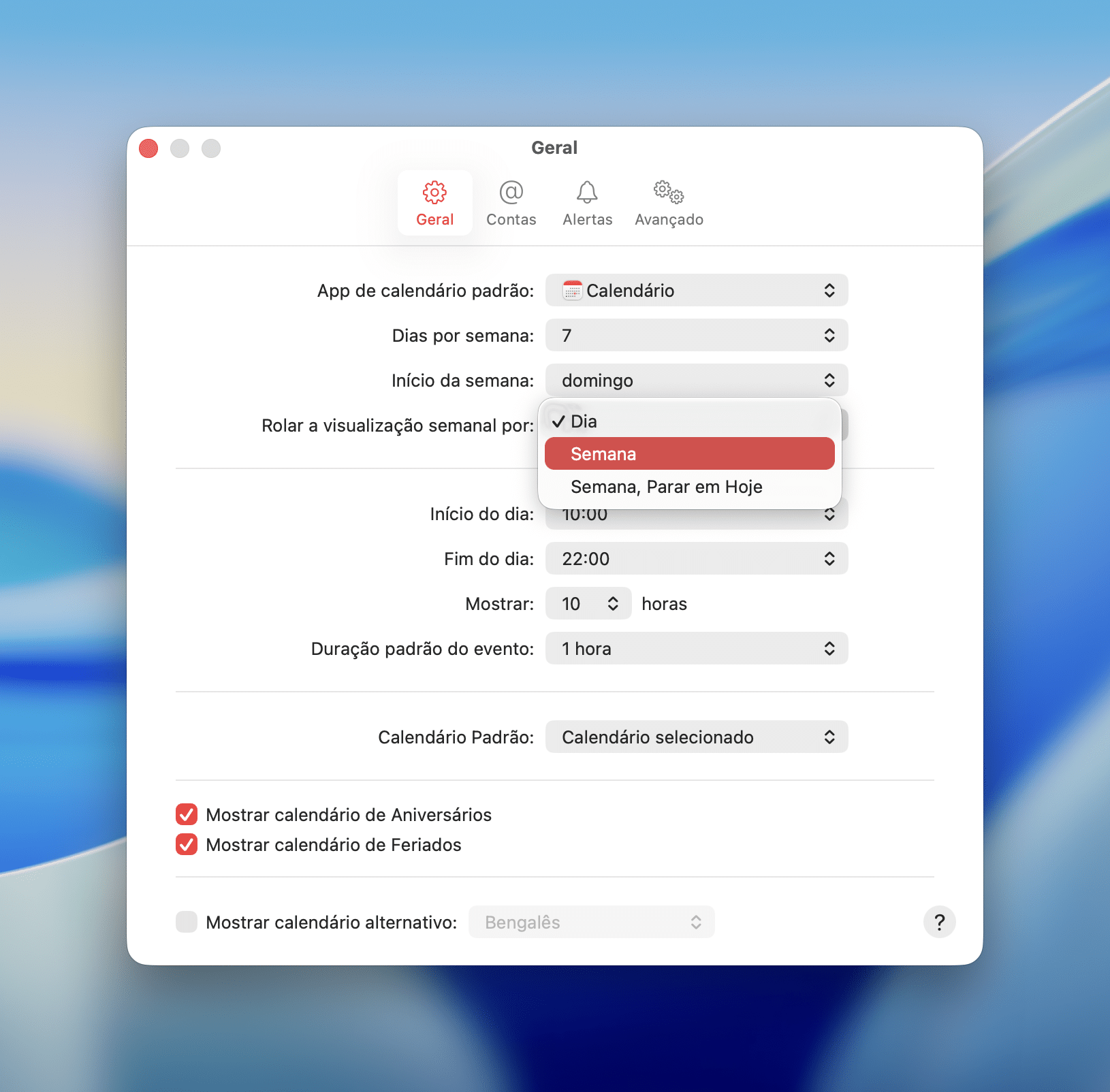The width and height of the screenshot is (1110, 1092).
Task: Select the Geral gear tab
Action: click(435, 203)
